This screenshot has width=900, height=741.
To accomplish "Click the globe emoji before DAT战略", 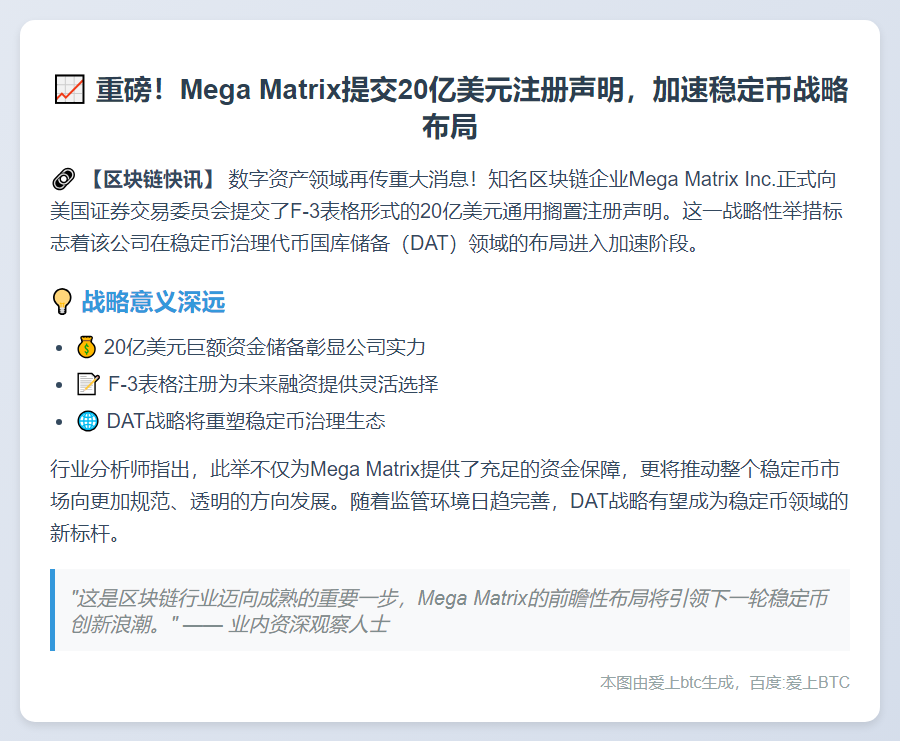I will [x=88, y=421].
